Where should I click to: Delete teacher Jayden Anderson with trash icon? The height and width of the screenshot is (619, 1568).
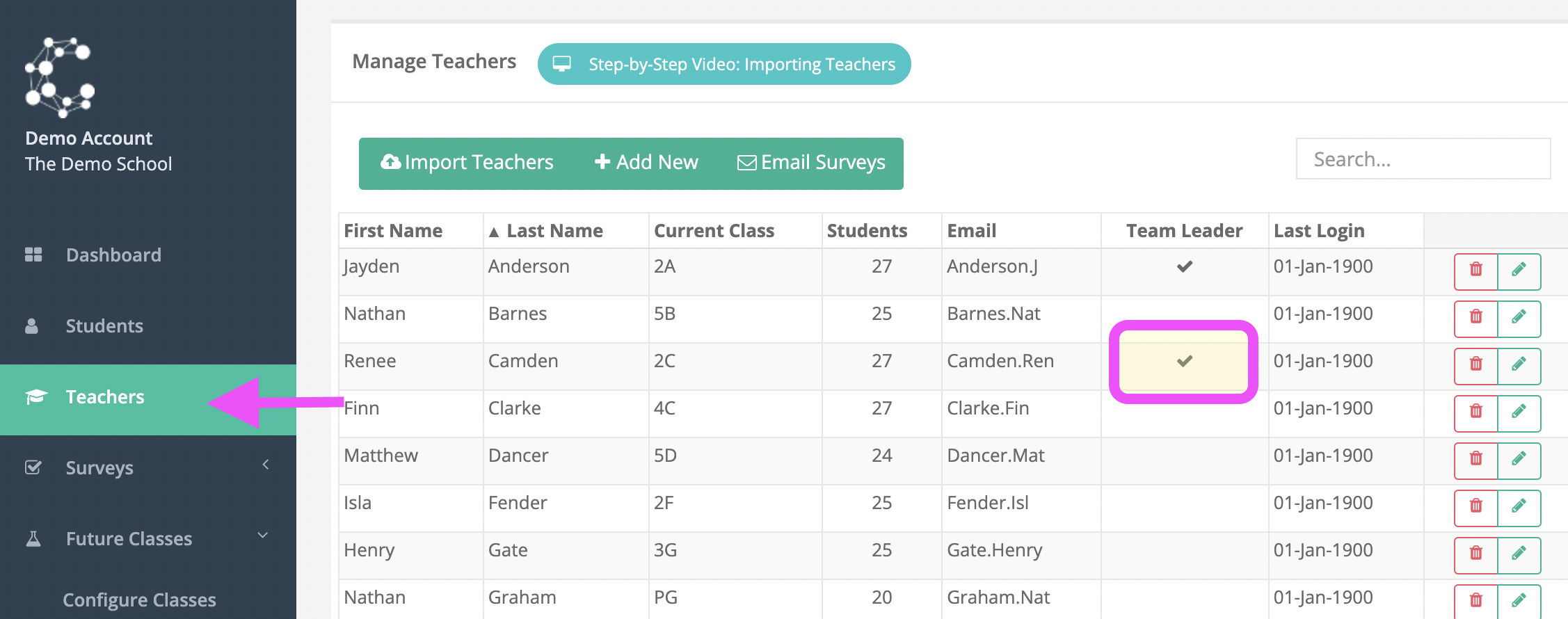tap(1475, 271)
